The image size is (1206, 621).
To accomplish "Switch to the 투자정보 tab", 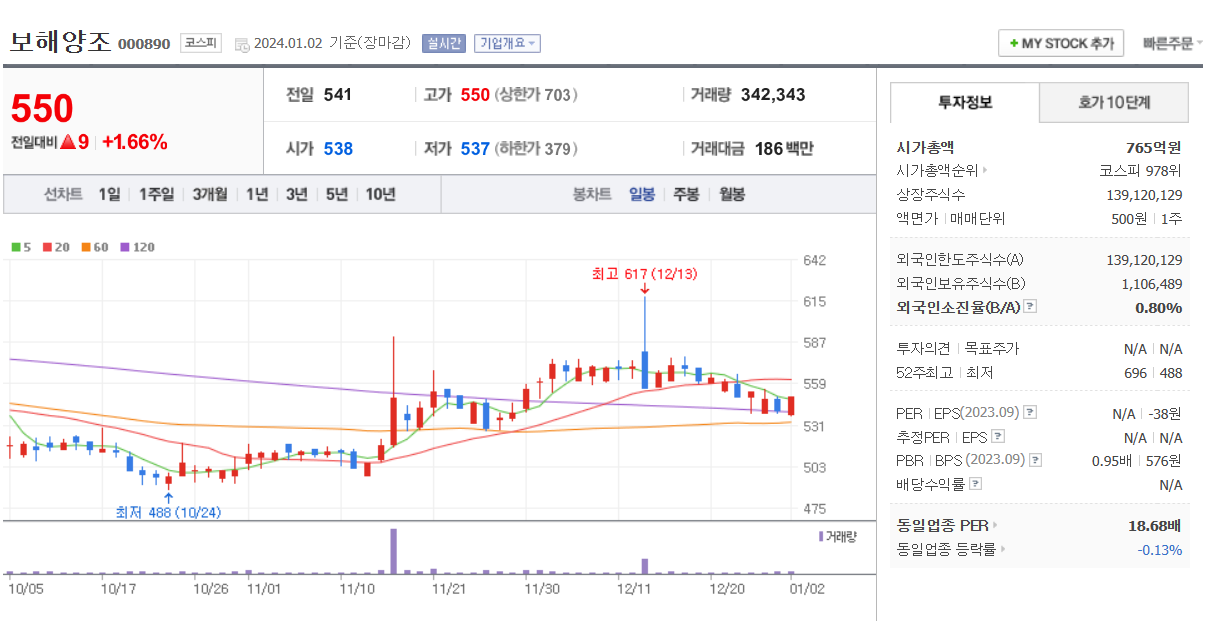I will pos(965,102).
